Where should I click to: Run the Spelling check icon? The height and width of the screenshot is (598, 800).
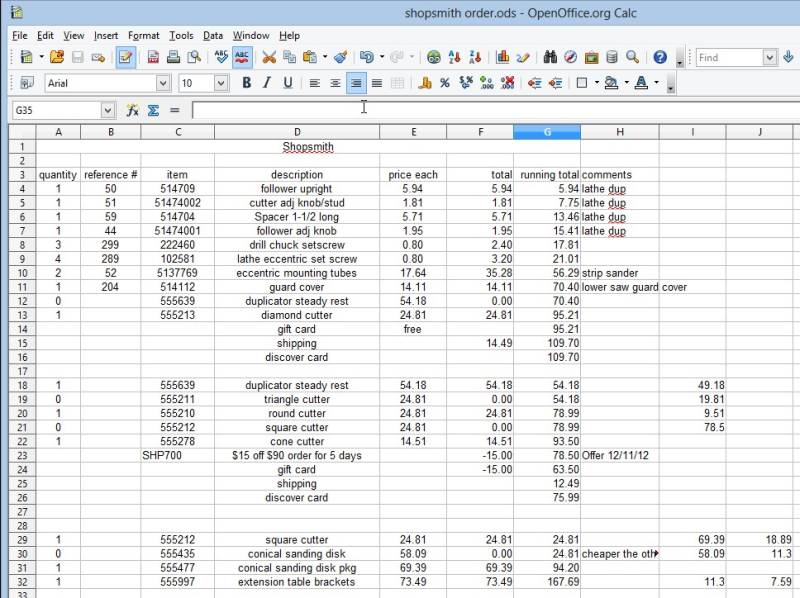click(x=221, y=57)
